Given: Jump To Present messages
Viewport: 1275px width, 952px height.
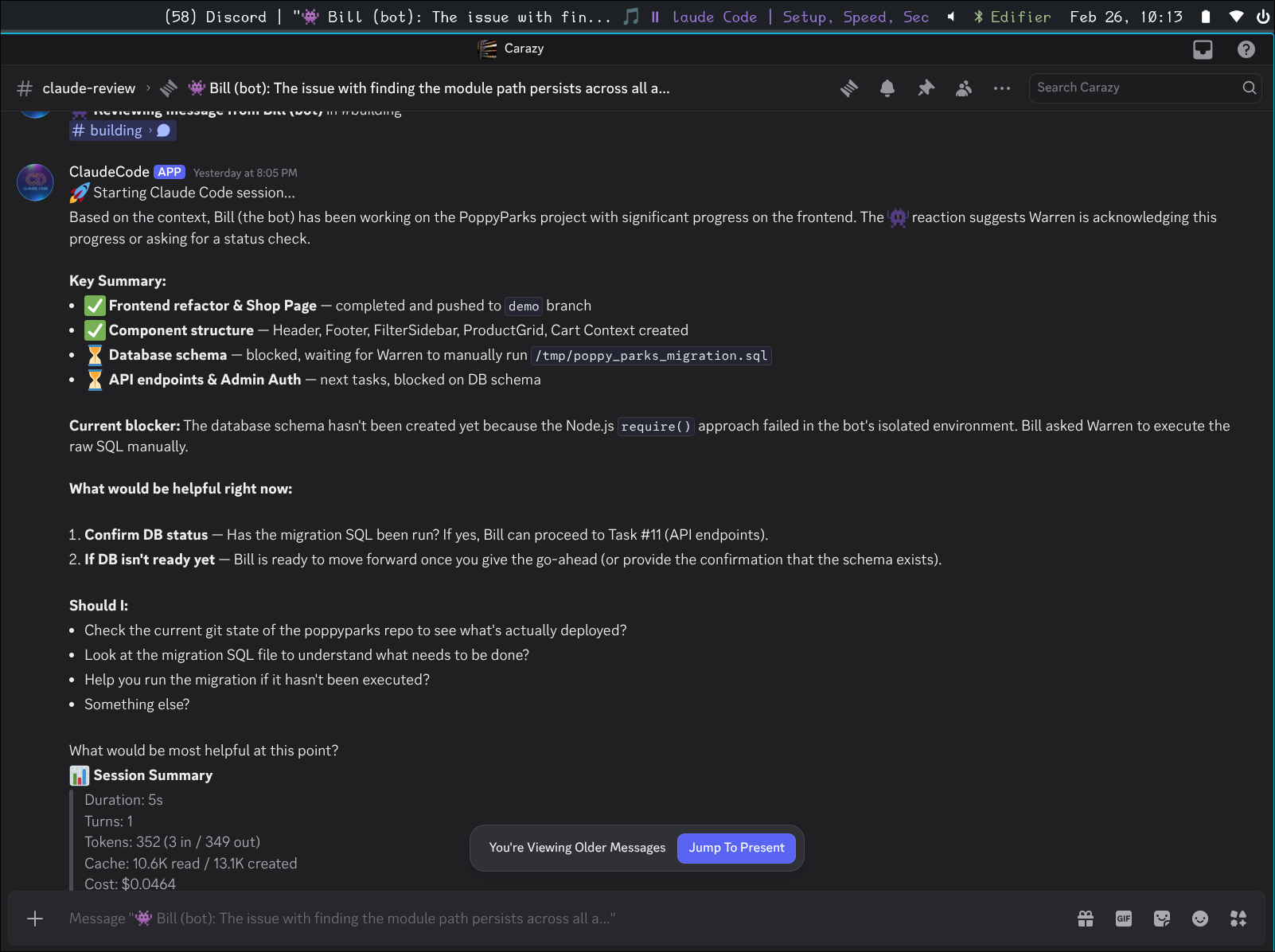Looking at the screenshot, I should pyautogui.click(x=736, y=848).
